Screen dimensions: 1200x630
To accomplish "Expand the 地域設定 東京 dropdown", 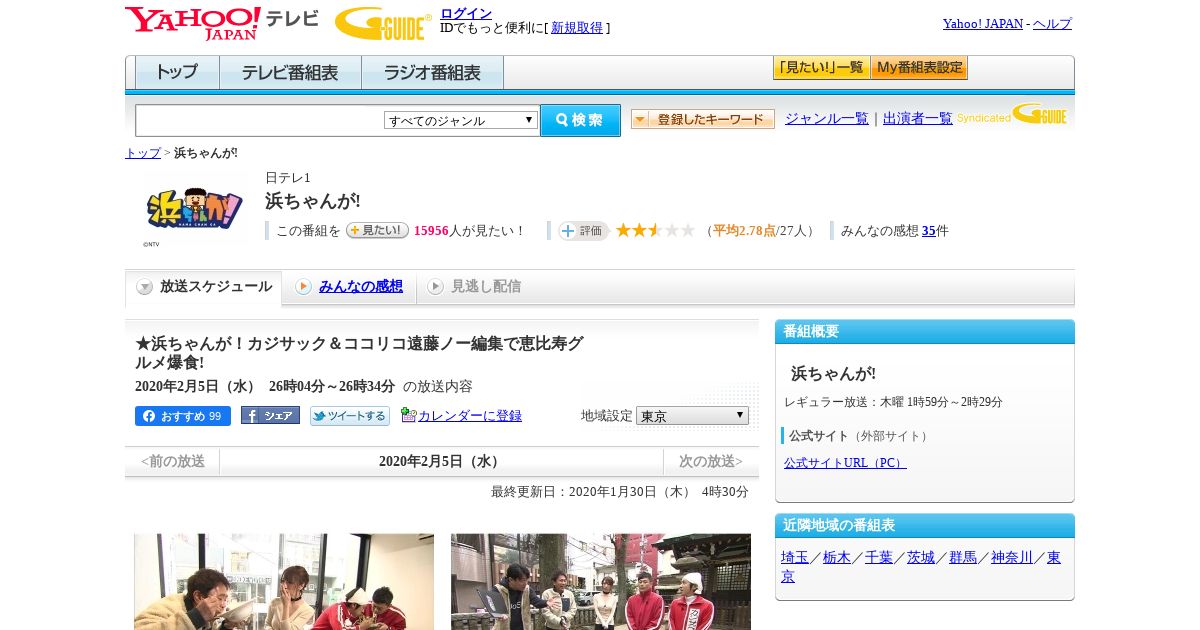I will (x=692, y=415).
